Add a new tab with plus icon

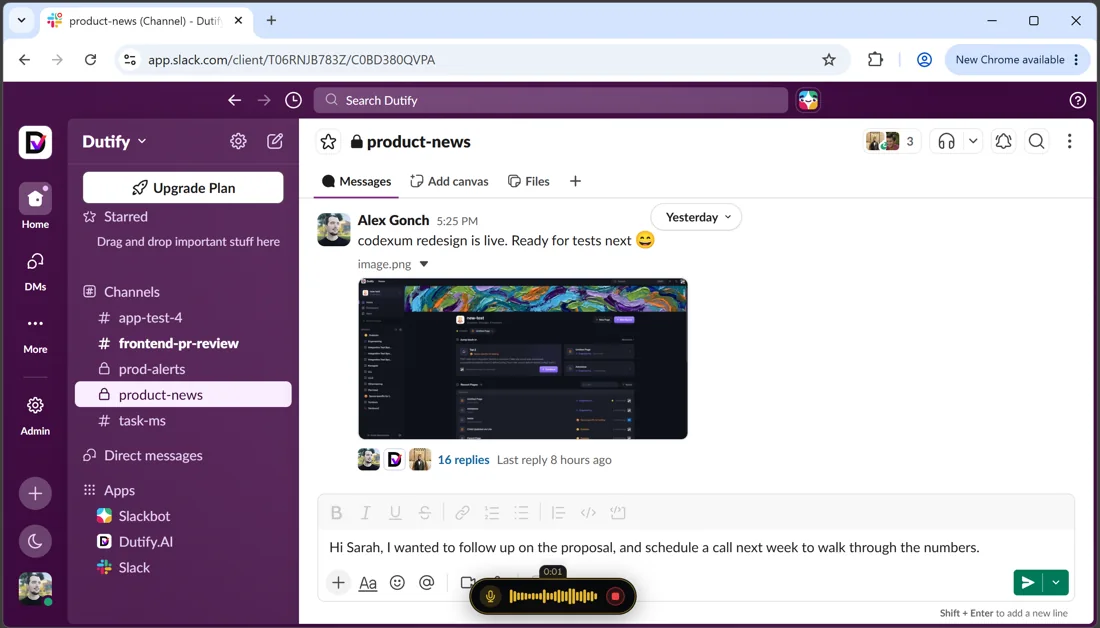[x=575, y=181]
